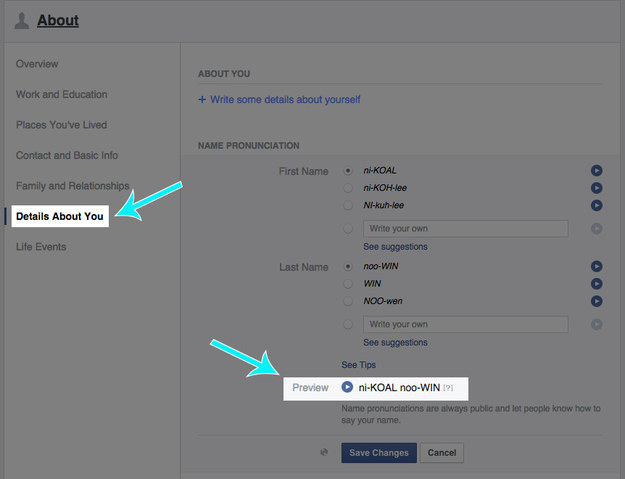Play pronunciation audio for noo-WIN
625x479 pixels.
(596, 267)
